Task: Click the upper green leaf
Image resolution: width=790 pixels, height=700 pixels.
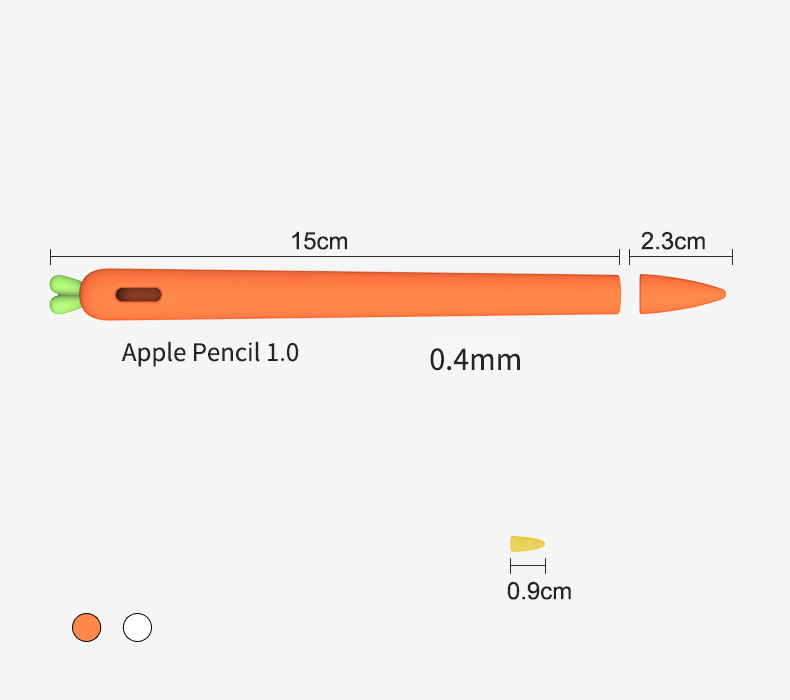Action: click(65, 285)
